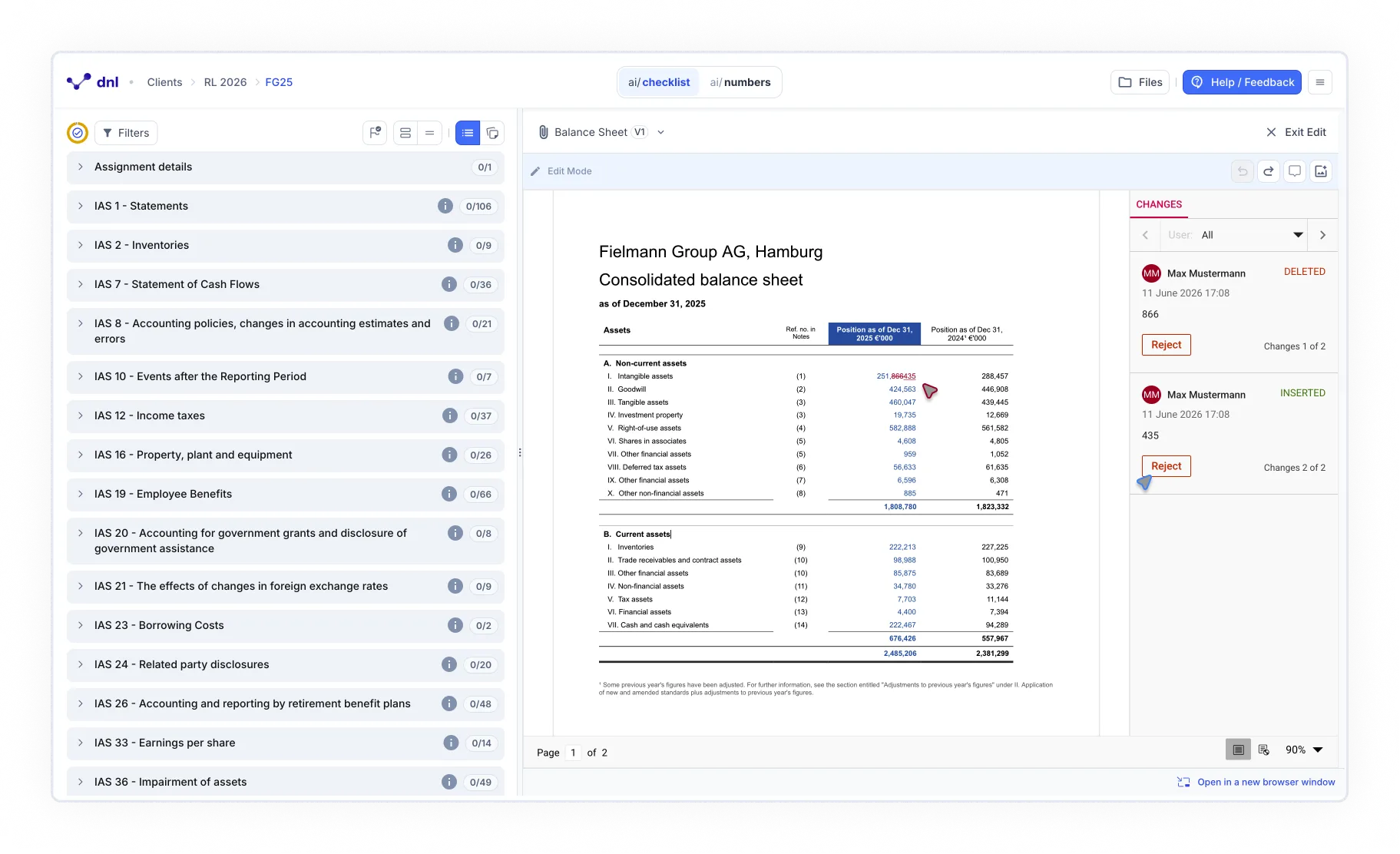Screen dimensions: 1400x854
Task: Expand IAS 2 - Inventories
Action: (286, 246)
